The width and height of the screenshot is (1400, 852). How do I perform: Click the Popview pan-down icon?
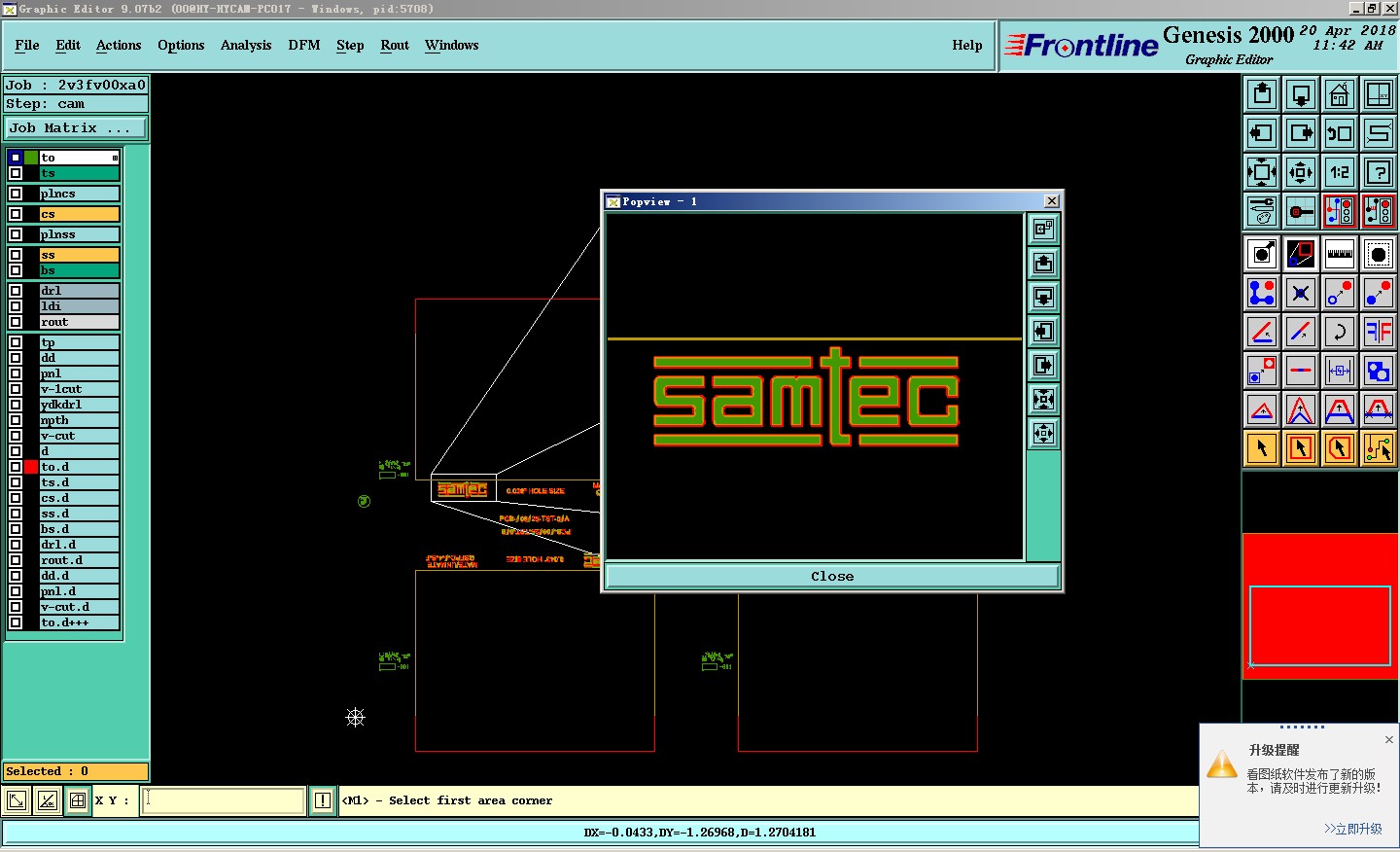(1043, 297)
